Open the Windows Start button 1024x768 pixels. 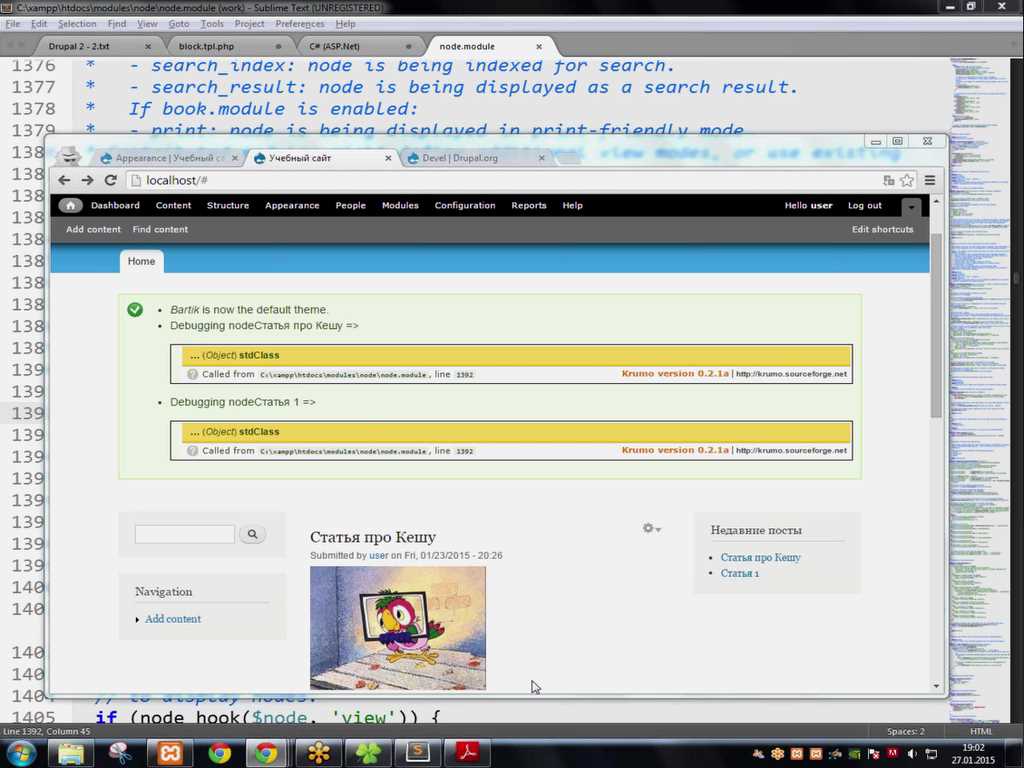coord(20,754)
